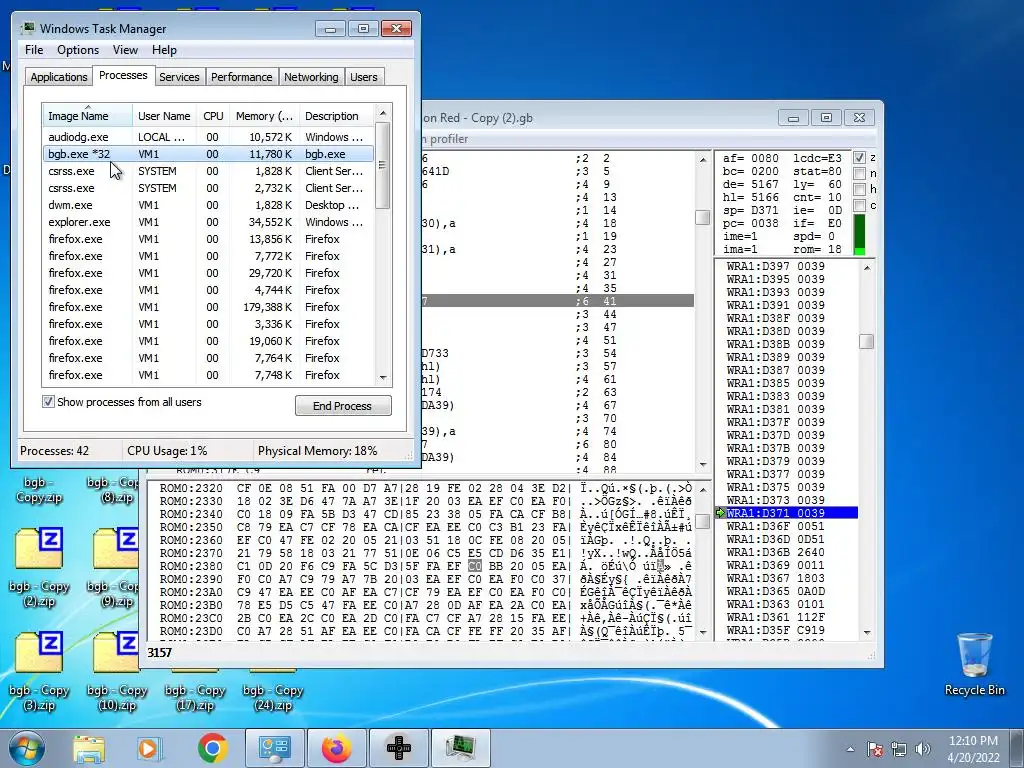Screen dimensions: 1024x768
Task: Switch to Firefox on the taskbar
Action: click(x=336, y=748)
